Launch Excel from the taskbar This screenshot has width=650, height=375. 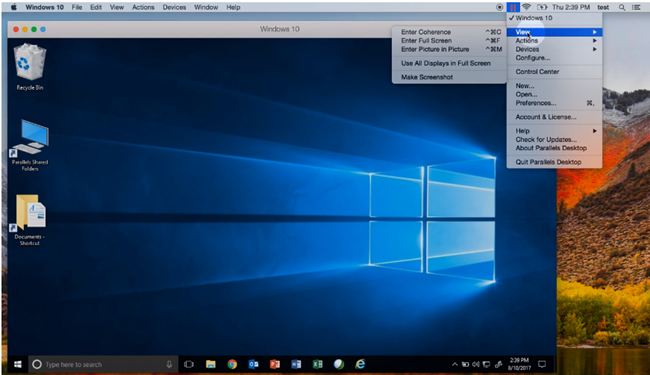318,364
